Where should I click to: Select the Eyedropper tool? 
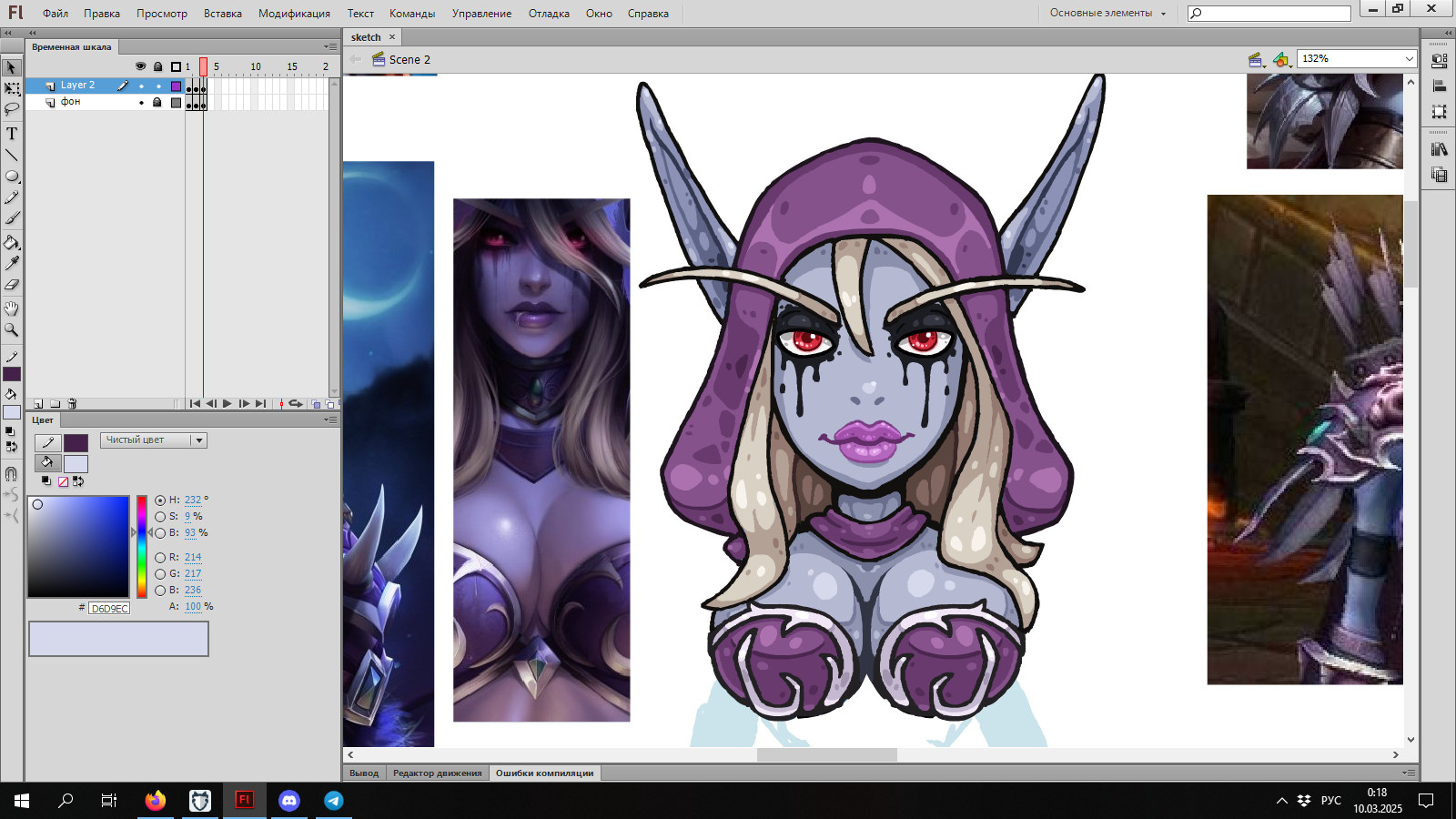[x=12, y=264]
